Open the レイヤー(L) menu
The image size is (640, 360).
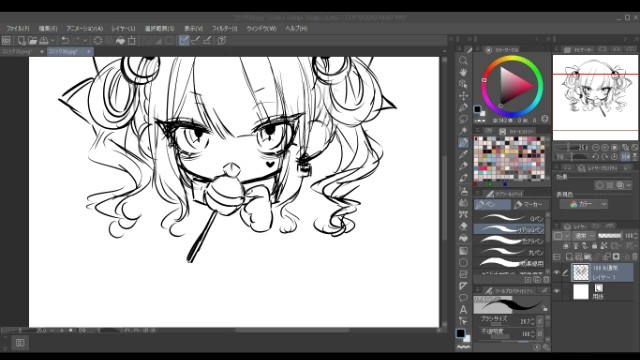123,29
